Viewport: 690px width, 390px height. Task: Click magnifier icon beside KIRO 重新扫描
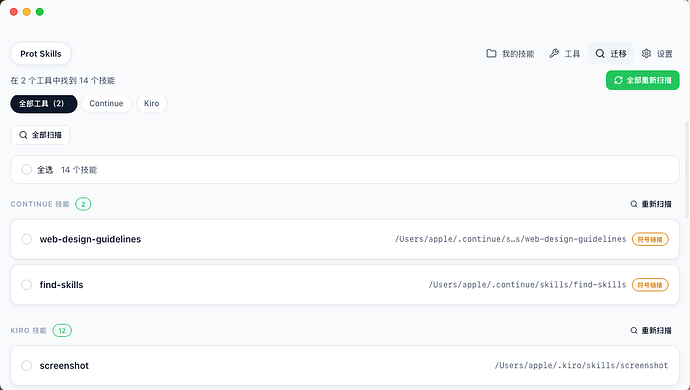[634, 331]
